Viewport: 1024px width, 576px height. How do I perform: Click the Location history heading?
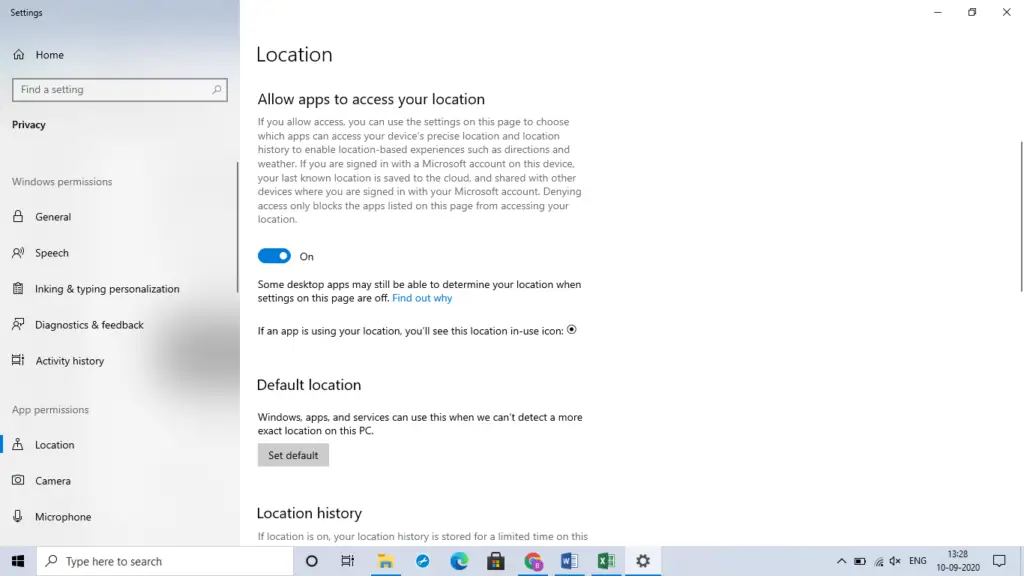click(309, 513)
